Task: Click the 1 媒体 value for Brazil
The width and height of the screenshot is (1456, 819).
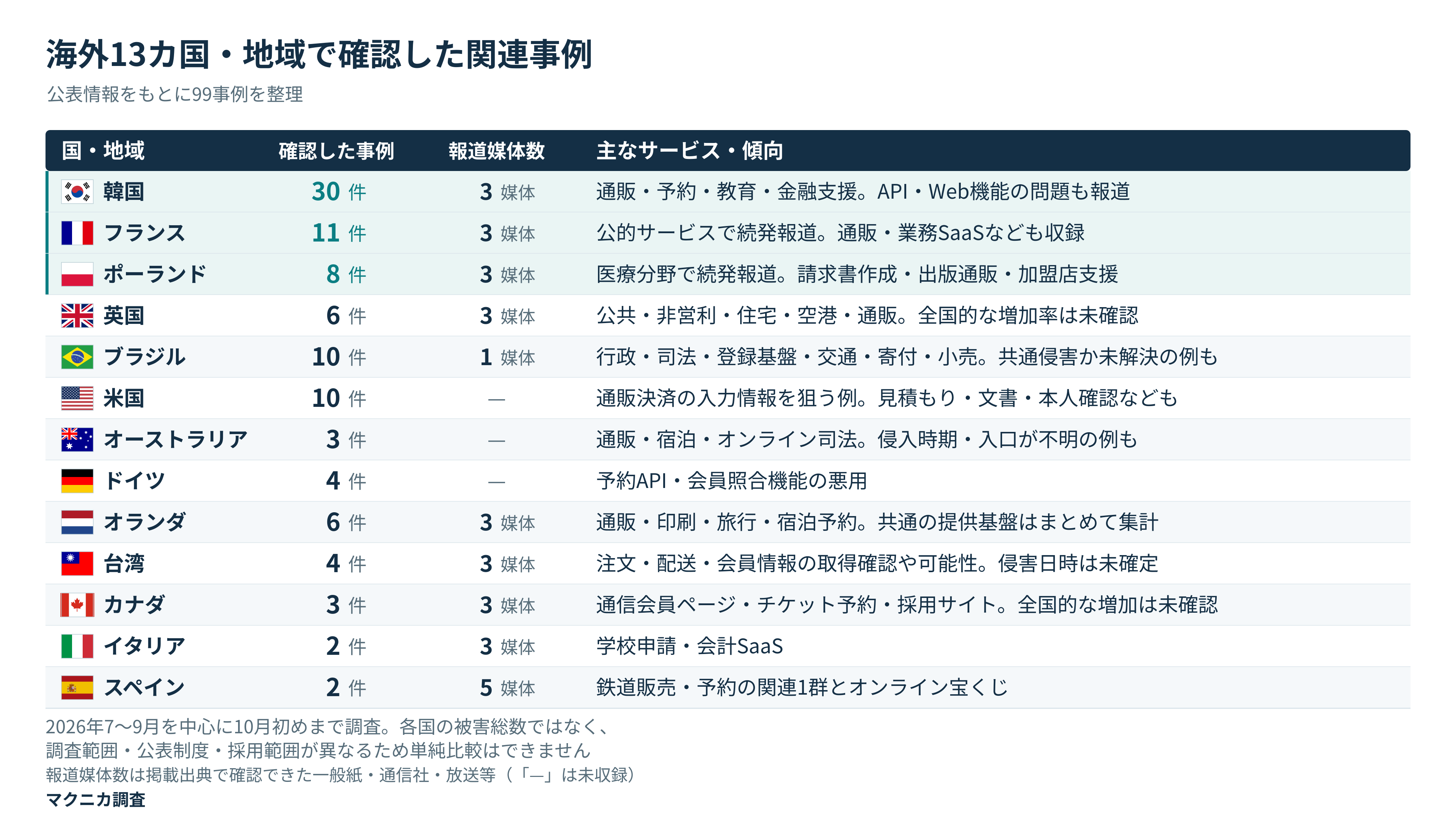Action: [508, 357]
